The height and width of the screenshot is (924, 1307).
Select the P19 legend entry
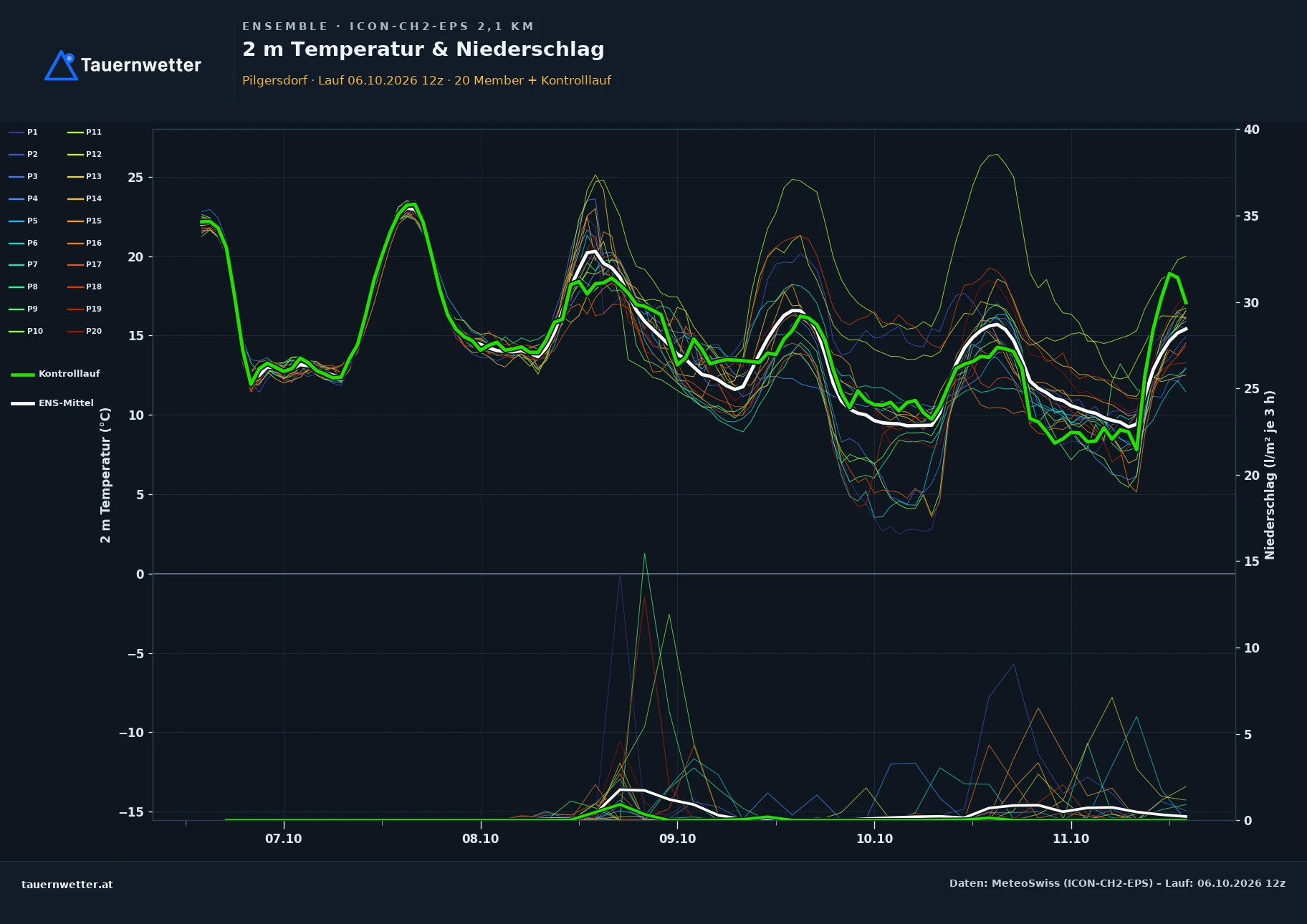click(85, 309)
